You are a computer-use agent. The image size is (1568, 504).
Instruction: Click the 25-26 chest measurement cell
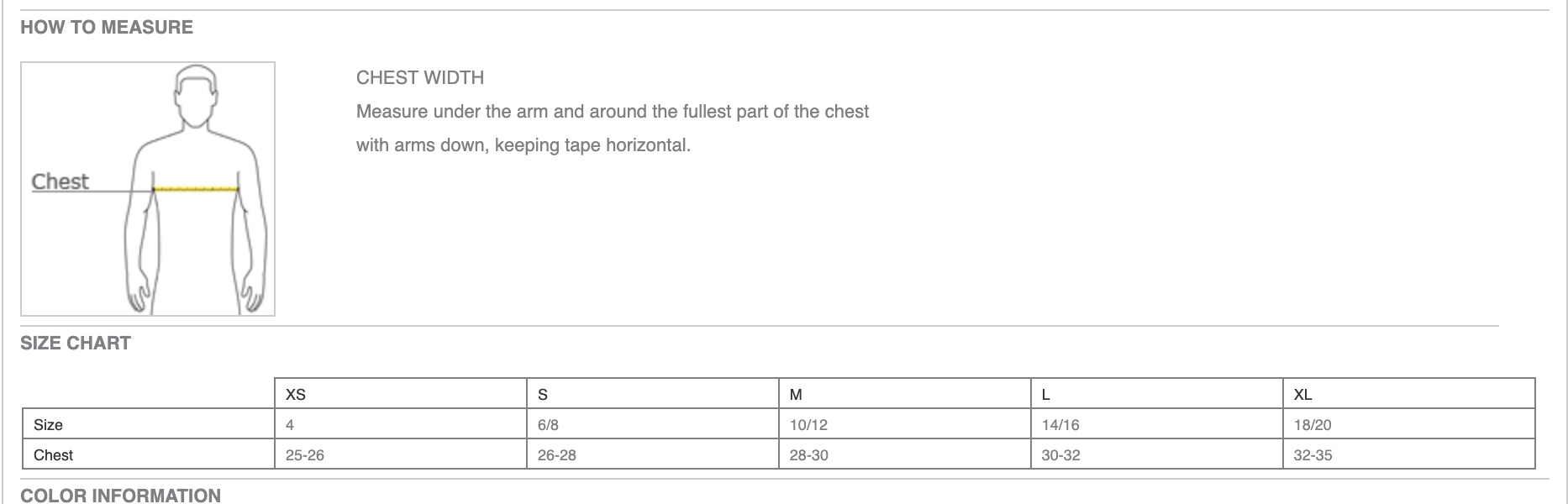[305, 455]
